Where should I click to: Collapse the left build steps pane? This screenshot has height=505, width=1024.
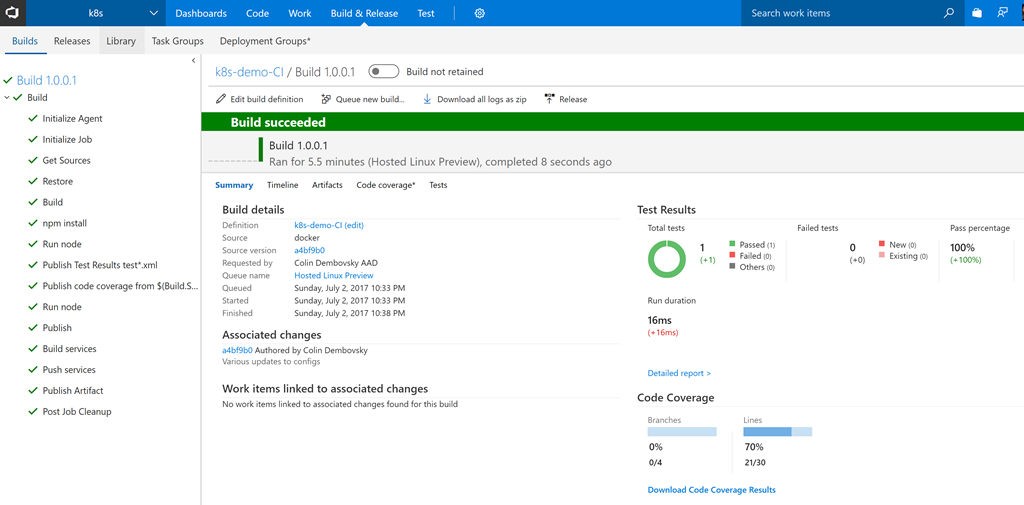coord(193,61)
